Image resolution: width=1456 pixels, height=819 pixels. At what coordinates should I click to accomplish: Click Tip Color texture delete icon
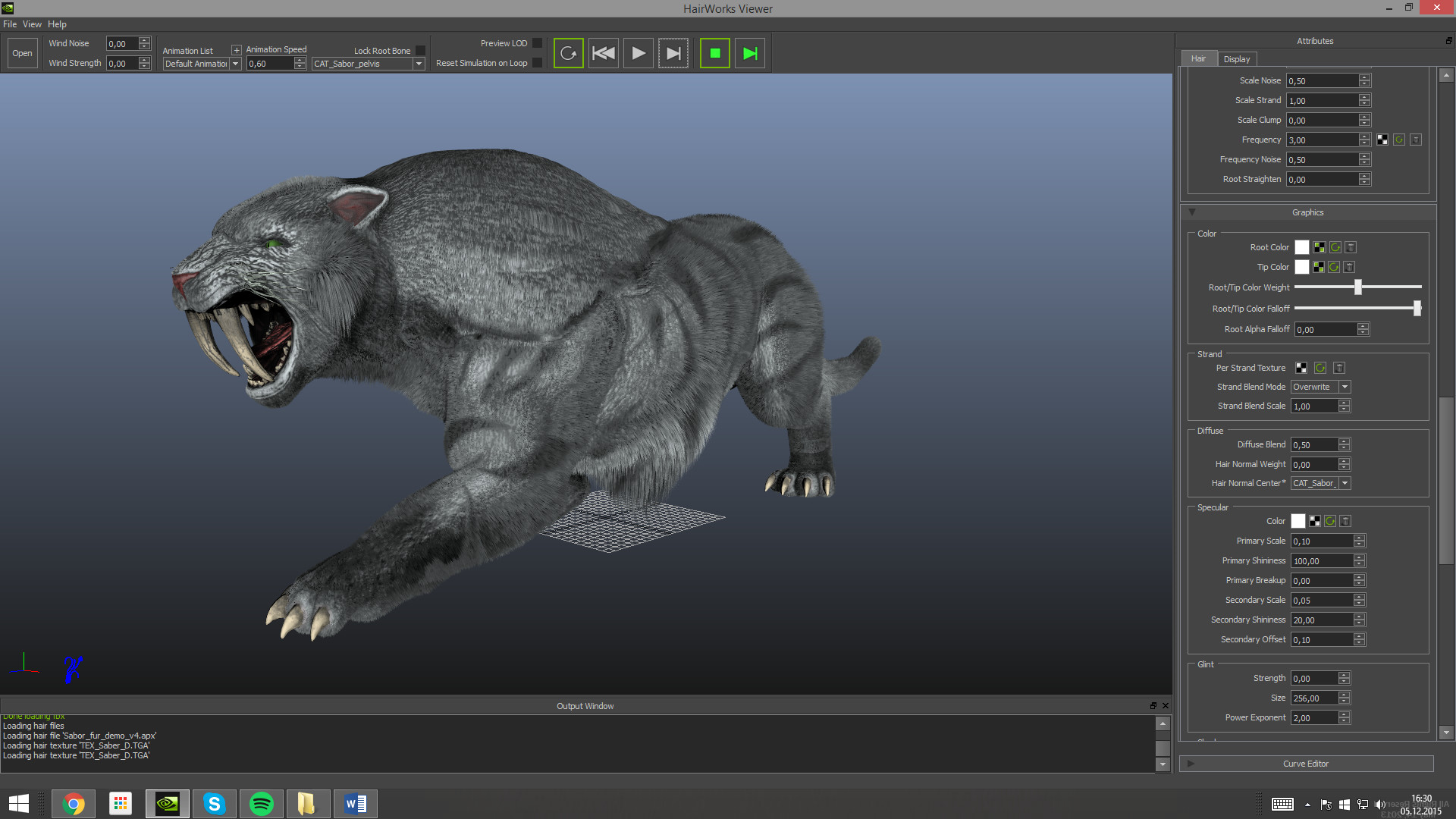coord(1350,267)
